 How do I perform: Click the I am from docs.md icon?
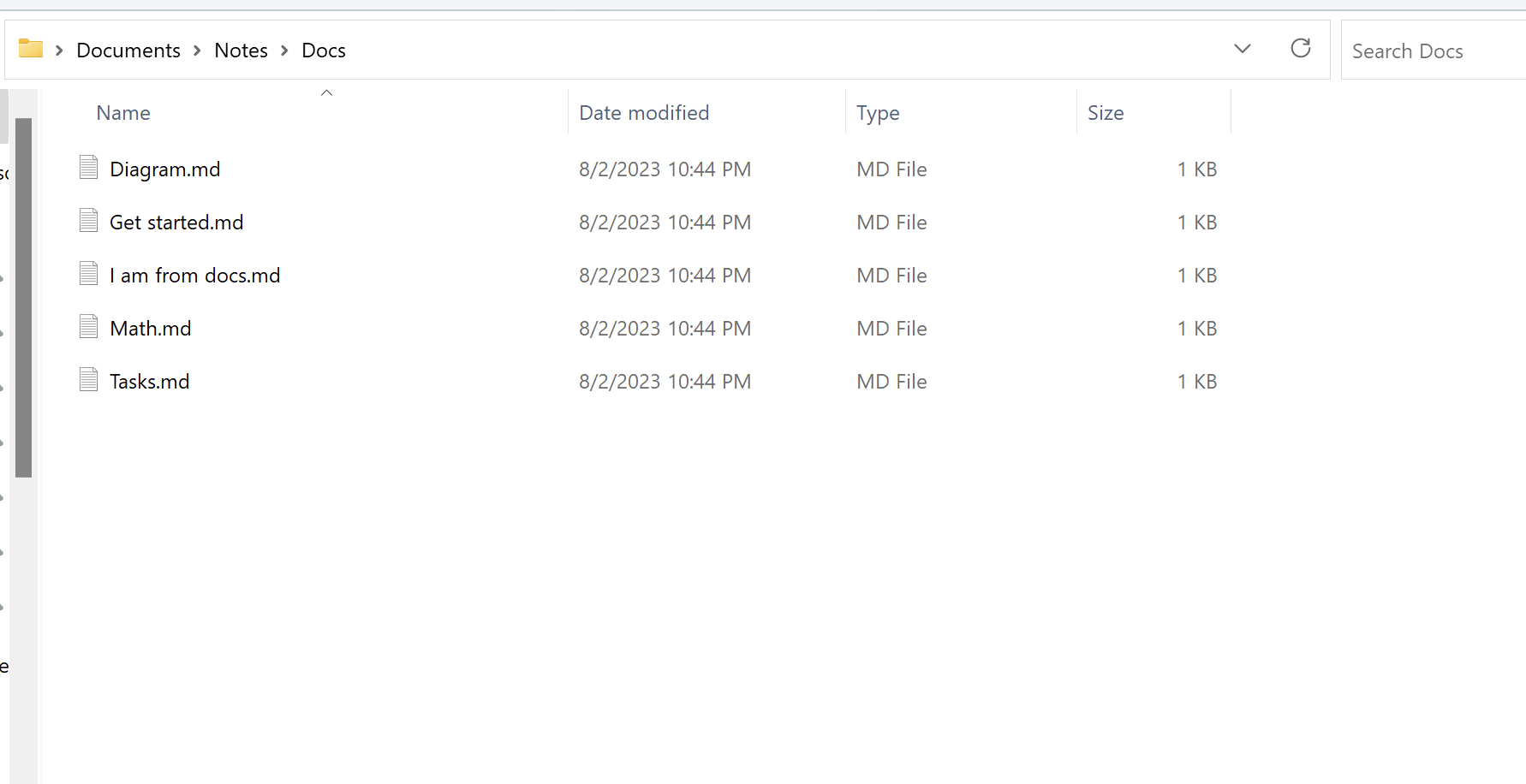pos(88,274)
